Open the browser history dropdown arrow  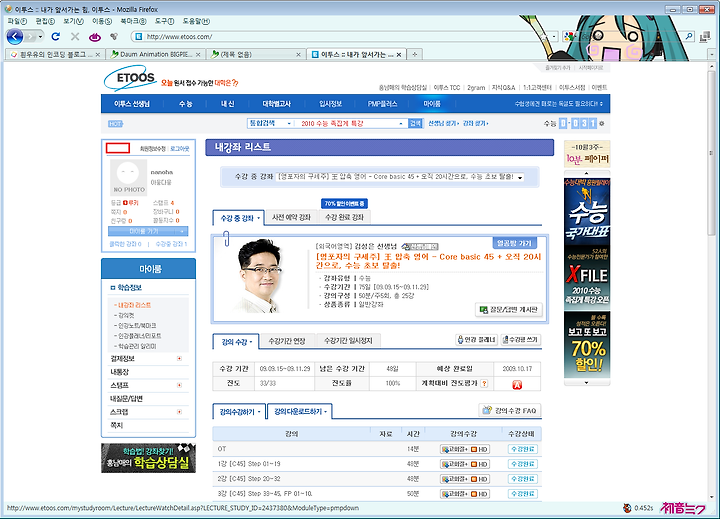tap(40, 36)
